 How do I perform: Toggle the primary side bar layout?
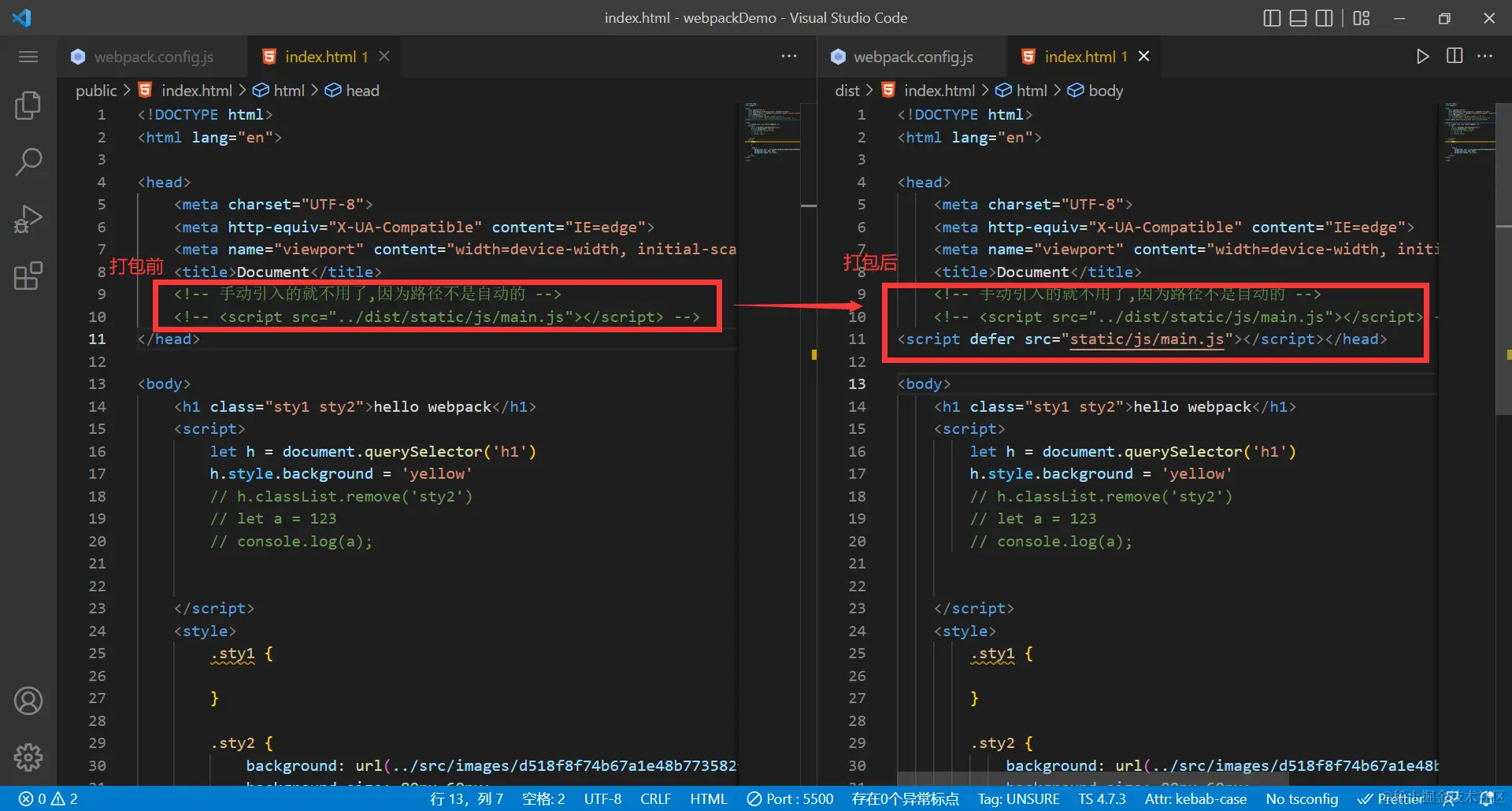(x=1272, y=18)
